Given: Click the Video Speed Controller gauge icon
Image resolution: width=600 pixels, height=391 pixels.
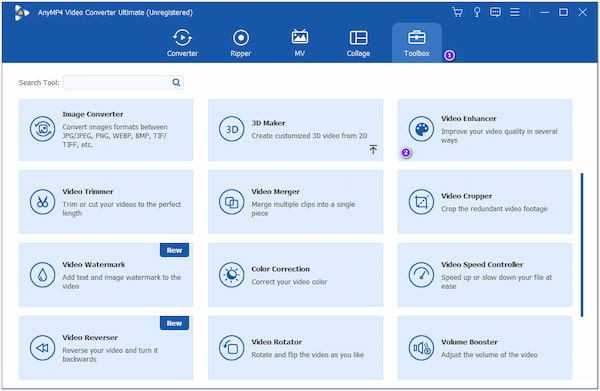Looking at the screenshot, I should point(421,275).
